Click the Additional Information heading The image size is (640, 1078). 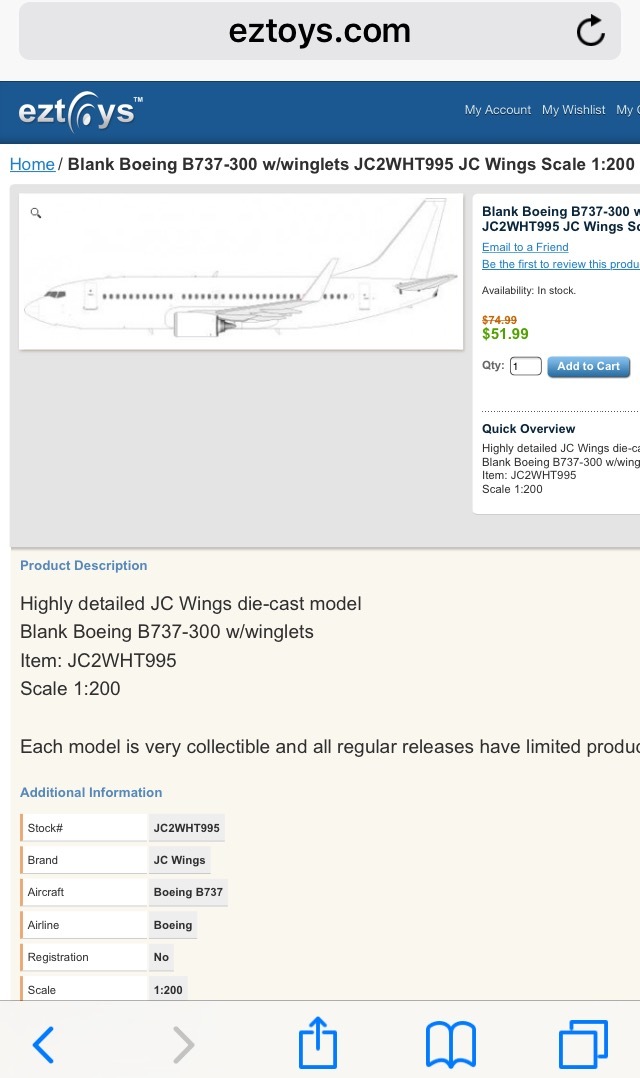click(x=91, y=792)
